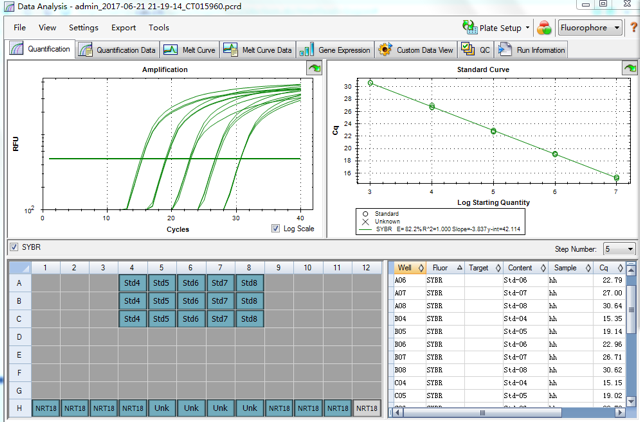
Task: Open the Settings menu
Action: [84, 28]
